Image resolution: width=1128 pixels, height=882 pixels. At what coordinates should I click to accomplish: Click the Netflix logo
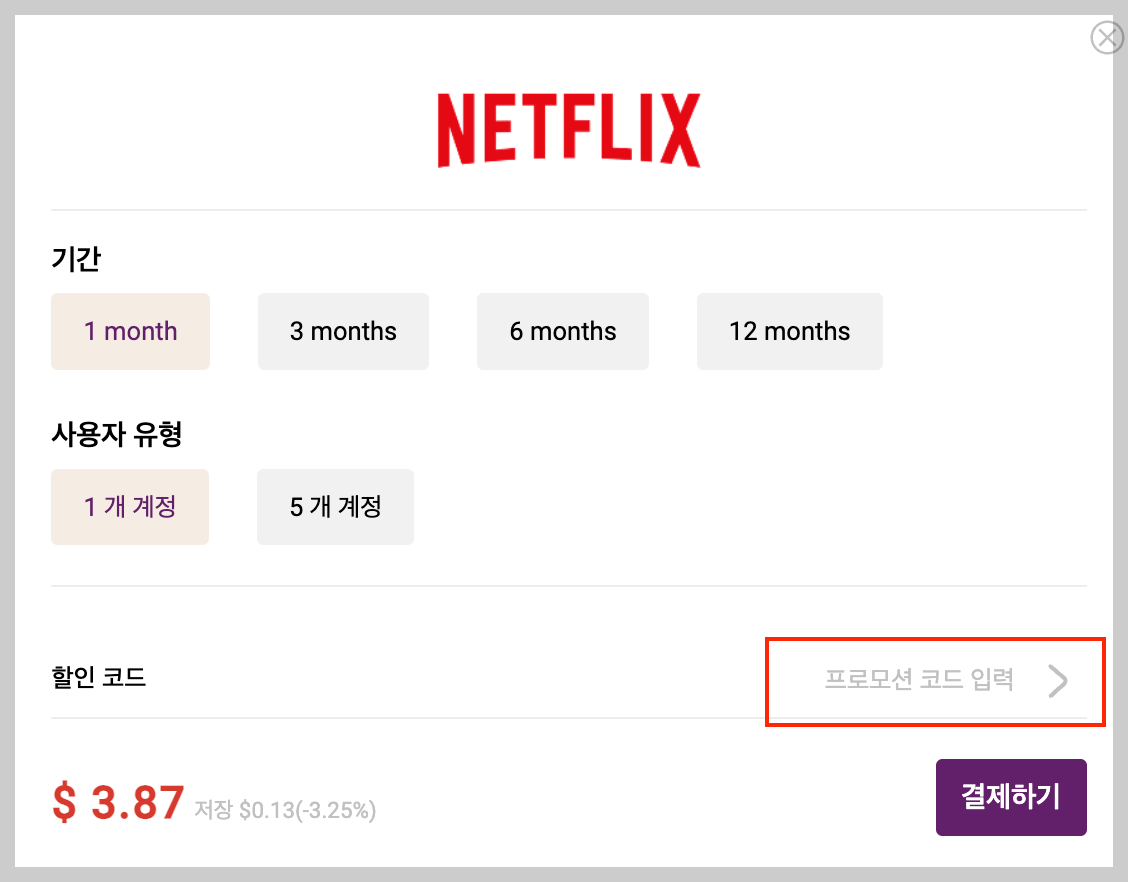point(569,130)
